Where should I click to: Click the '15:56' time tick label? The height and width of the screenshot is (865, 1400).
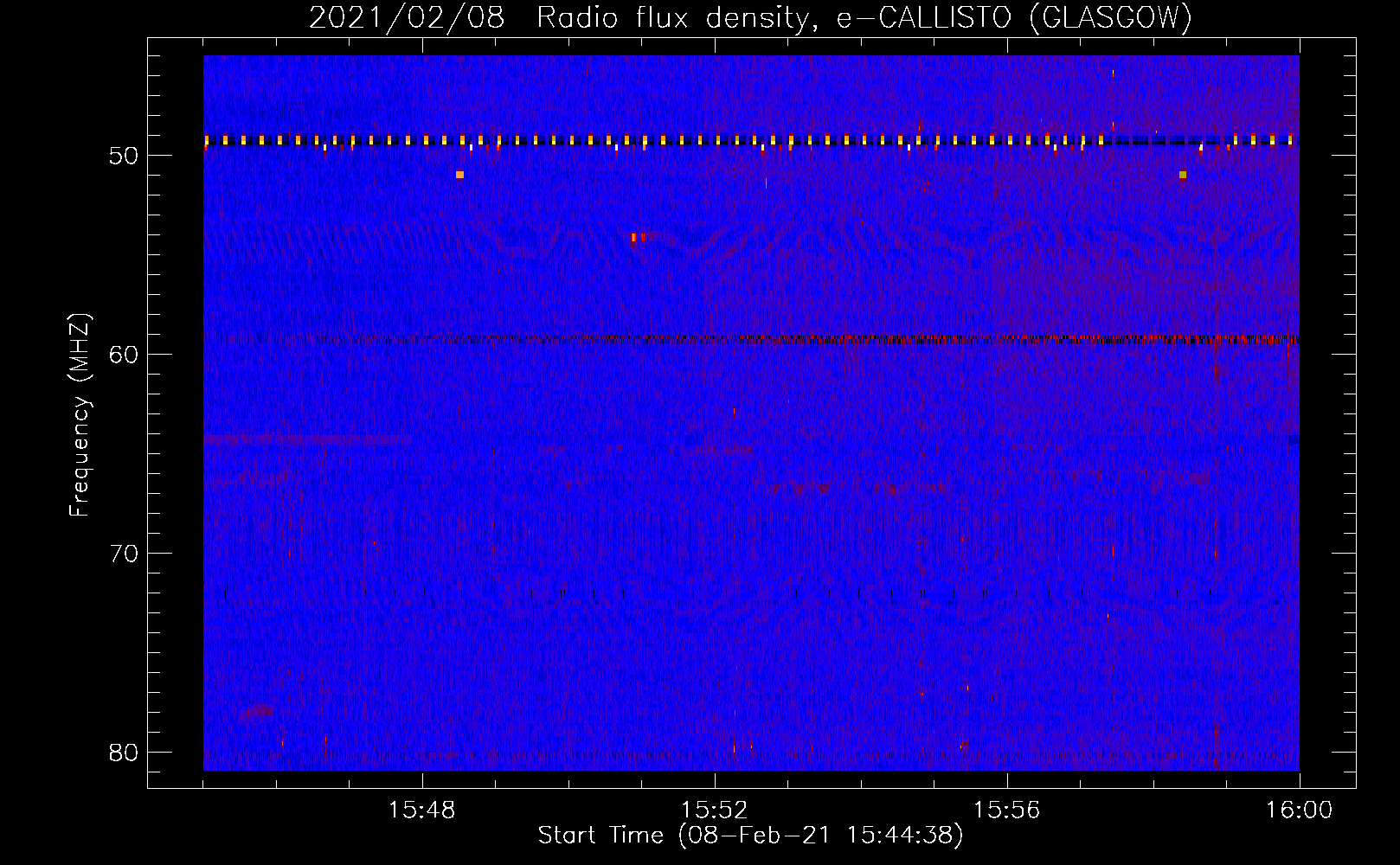click(x=1006, y=811)
